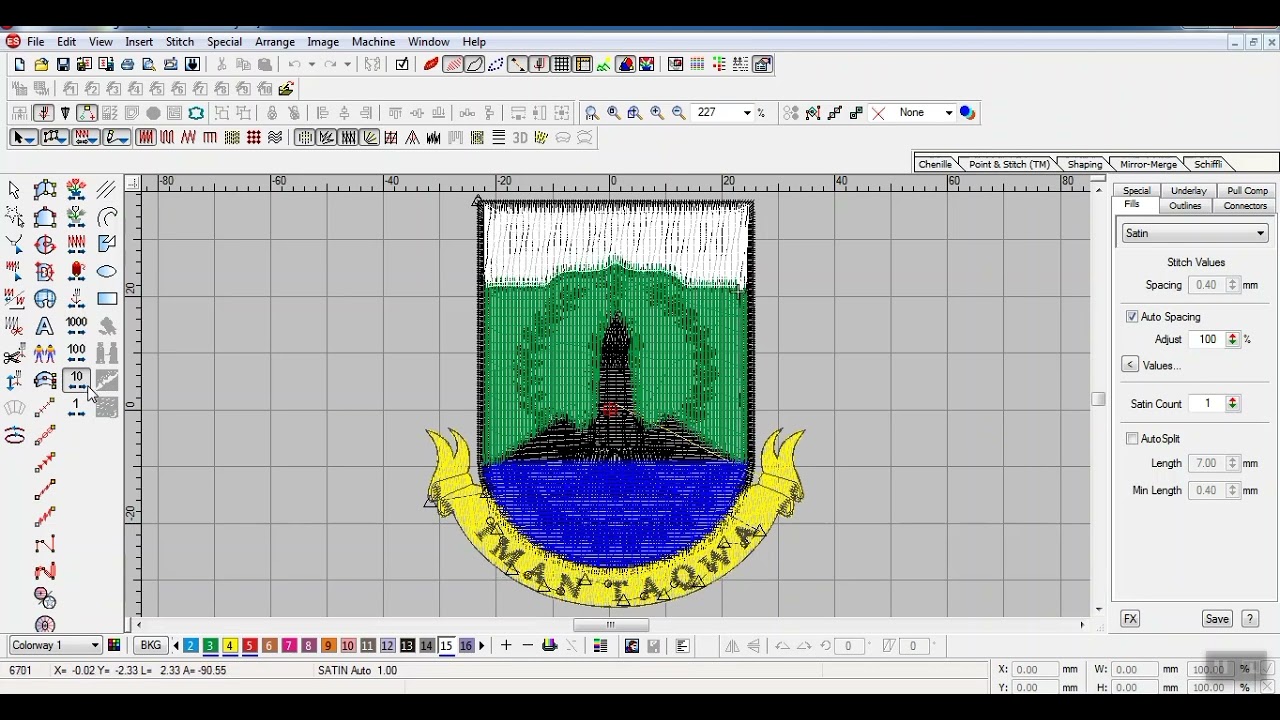Click the Zoom Out magnifier icon

click(x=679, y=113)
